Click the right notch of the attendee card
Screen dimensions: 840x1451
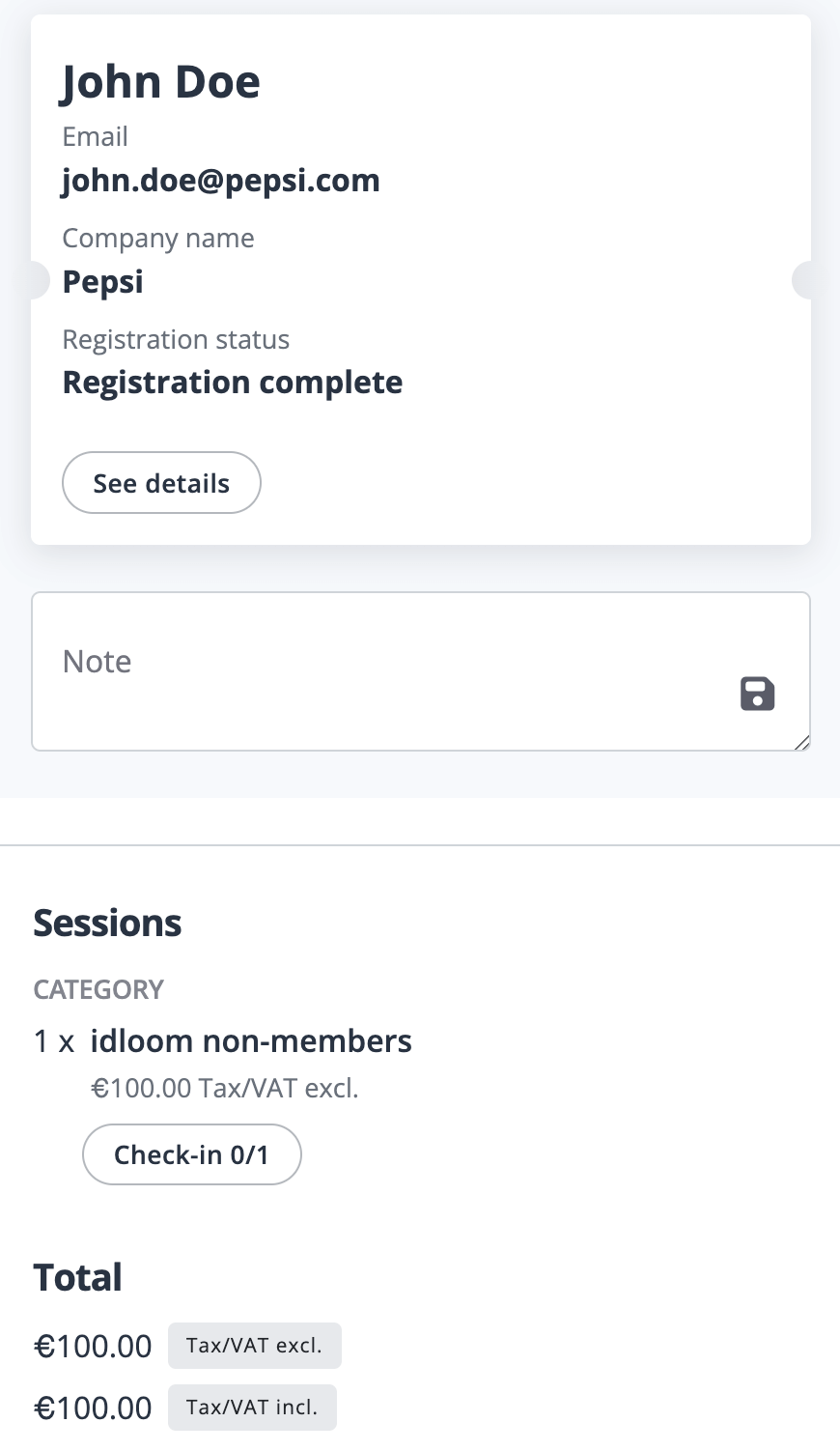[x=801, y=280]
